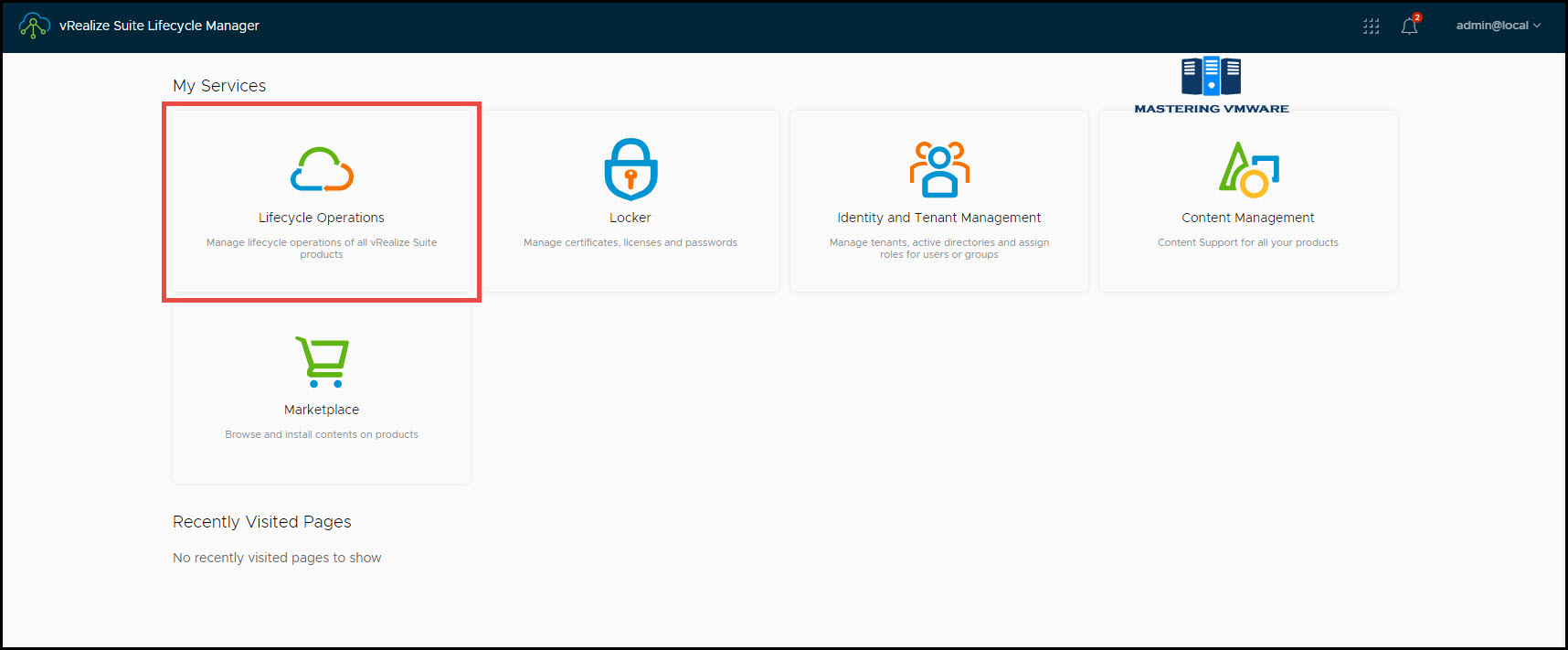Click the 'Recently Visited Pages' heading

pyautogui.click(x=262, y=522)
